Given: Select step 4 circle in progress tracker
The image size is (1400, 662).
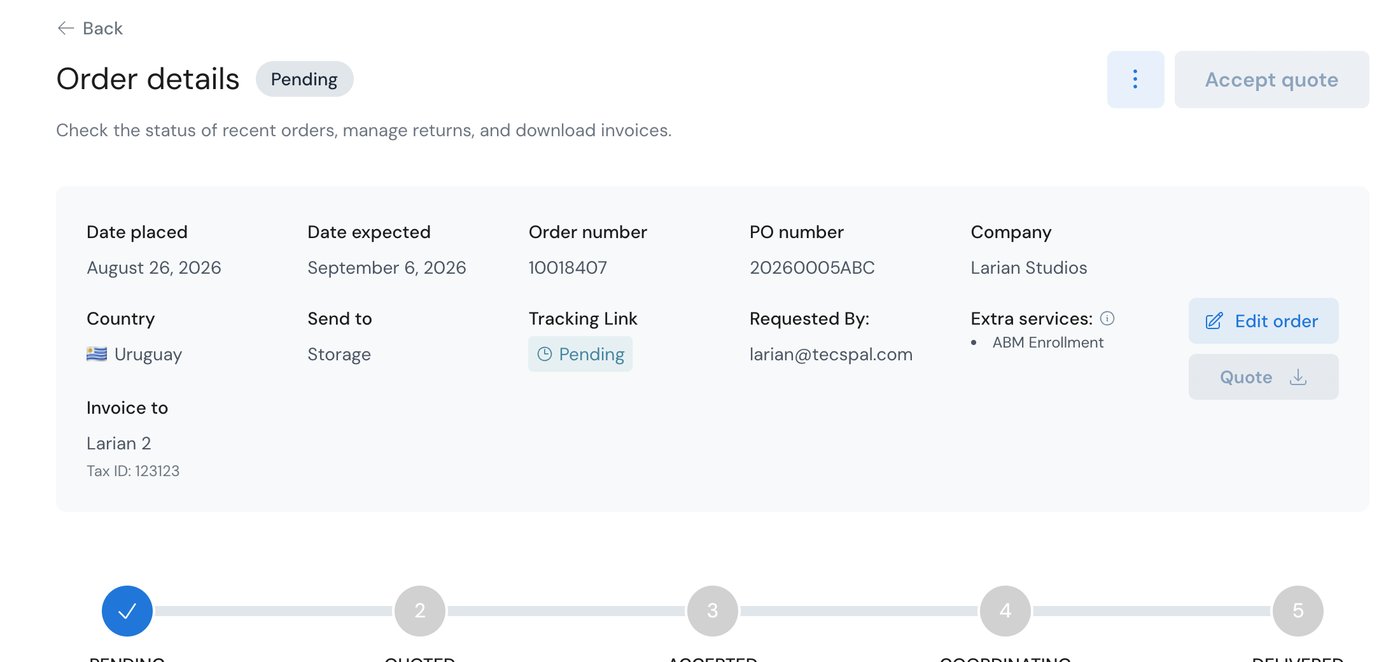Looking at the screenshot, I should 1005,610.
